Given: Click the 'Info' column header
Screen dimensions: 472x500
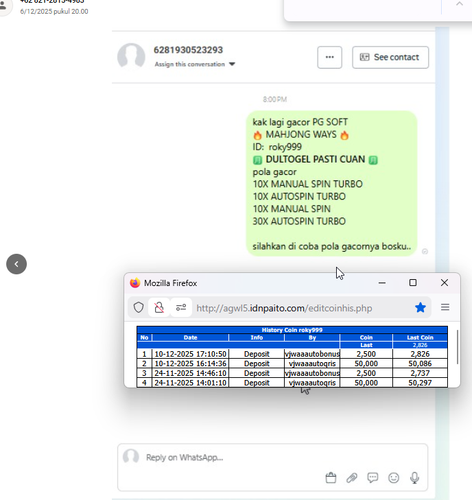Looking at the screenshot, I should [x=257, y=338].
